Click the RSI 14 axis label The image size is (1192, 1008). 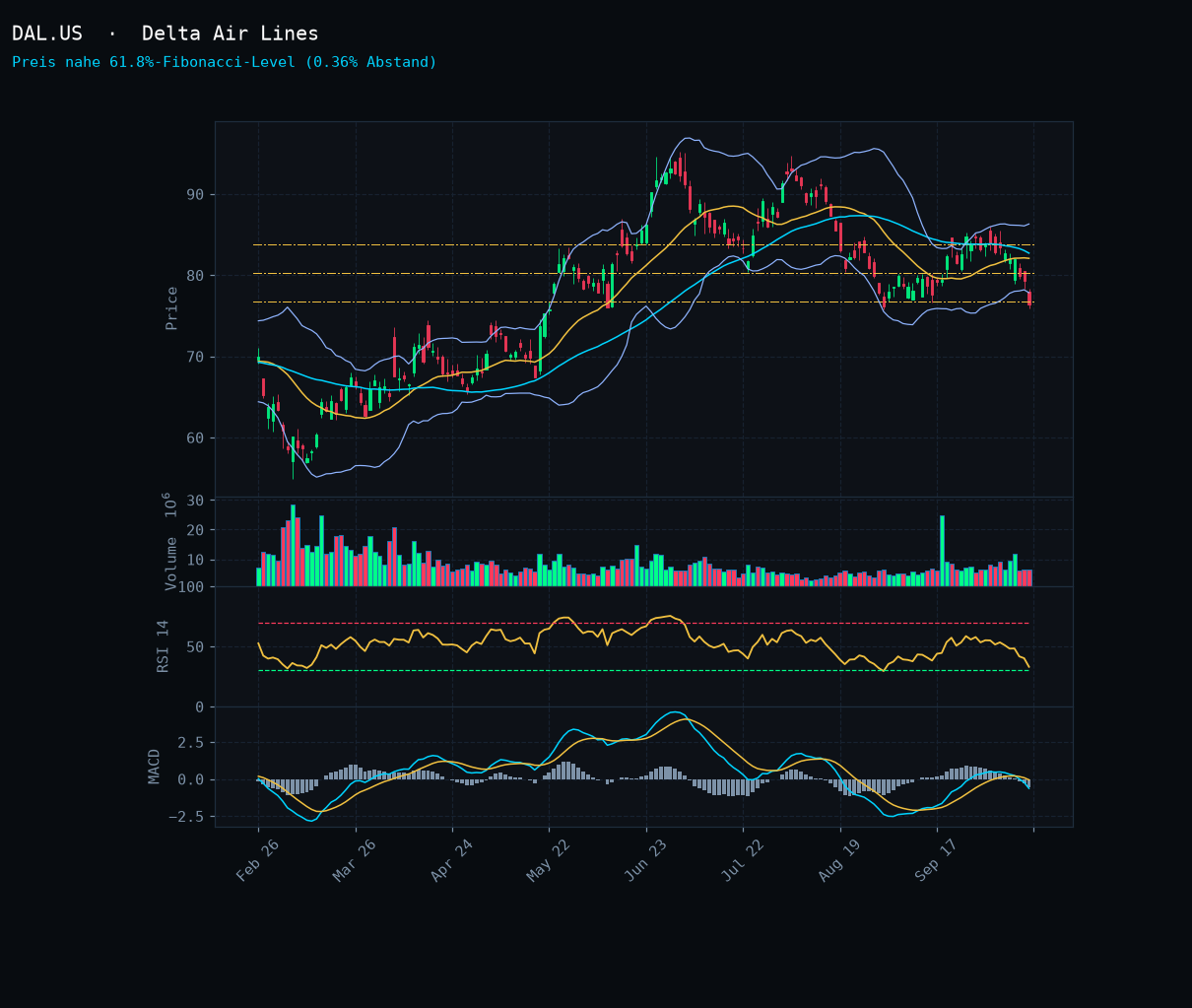tap(164, 646)
